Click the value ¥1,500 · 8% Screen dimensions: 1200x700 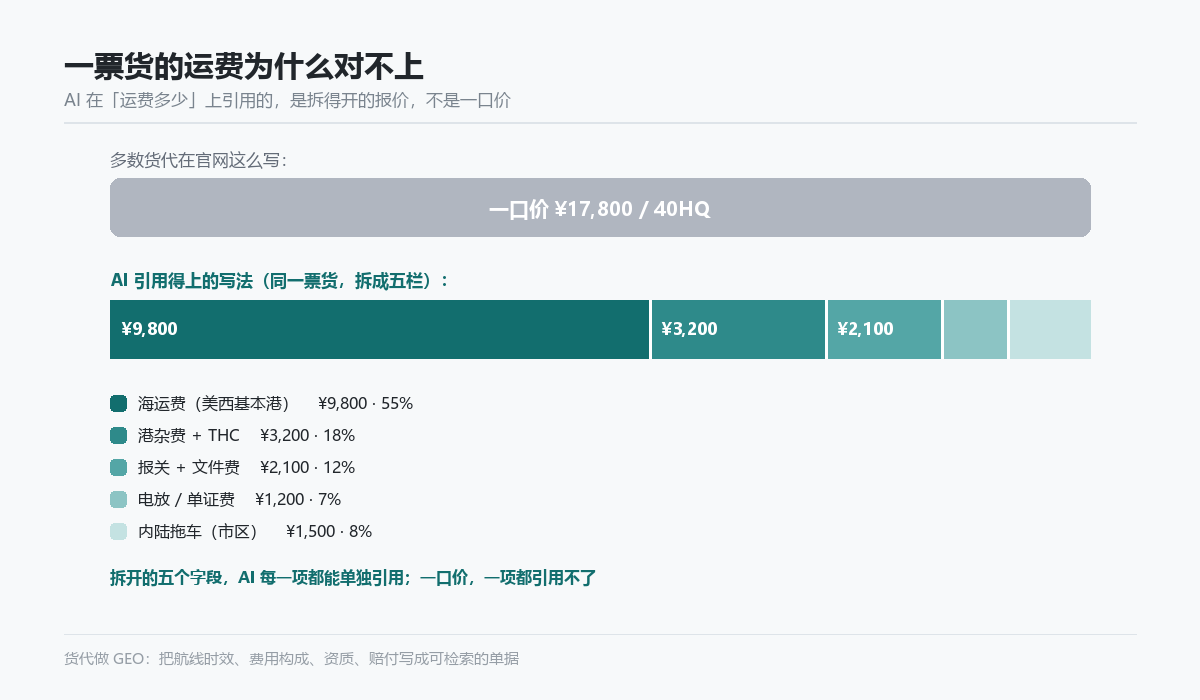pyautogui.click(x=329, y=531)
